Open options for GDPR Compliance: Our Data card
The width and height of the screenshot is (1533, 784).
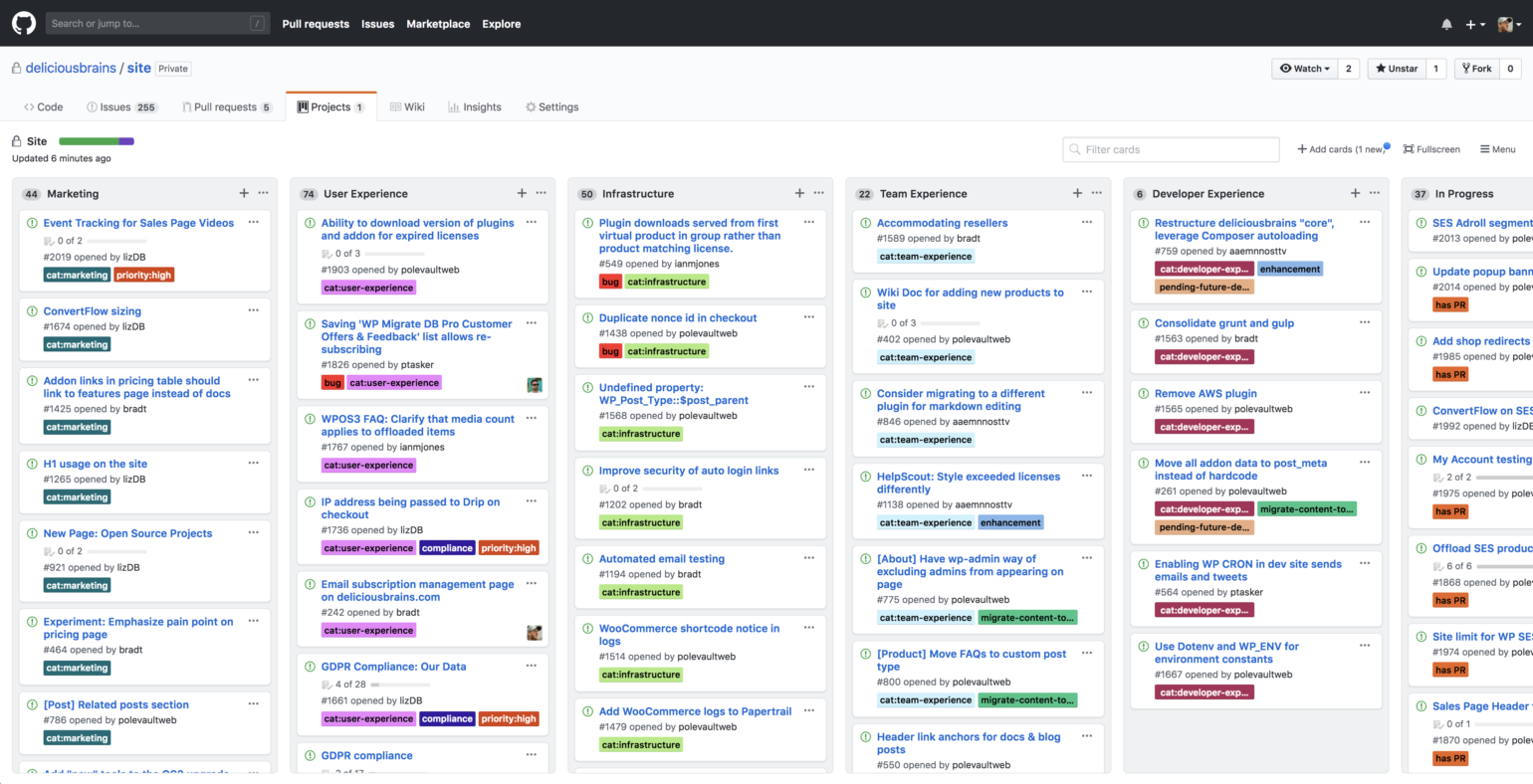532,667
